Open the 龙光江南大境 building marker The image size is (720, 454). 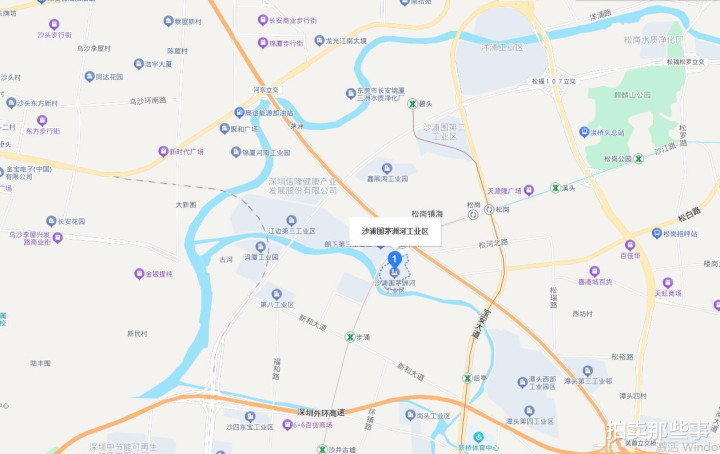coord(320,40)
